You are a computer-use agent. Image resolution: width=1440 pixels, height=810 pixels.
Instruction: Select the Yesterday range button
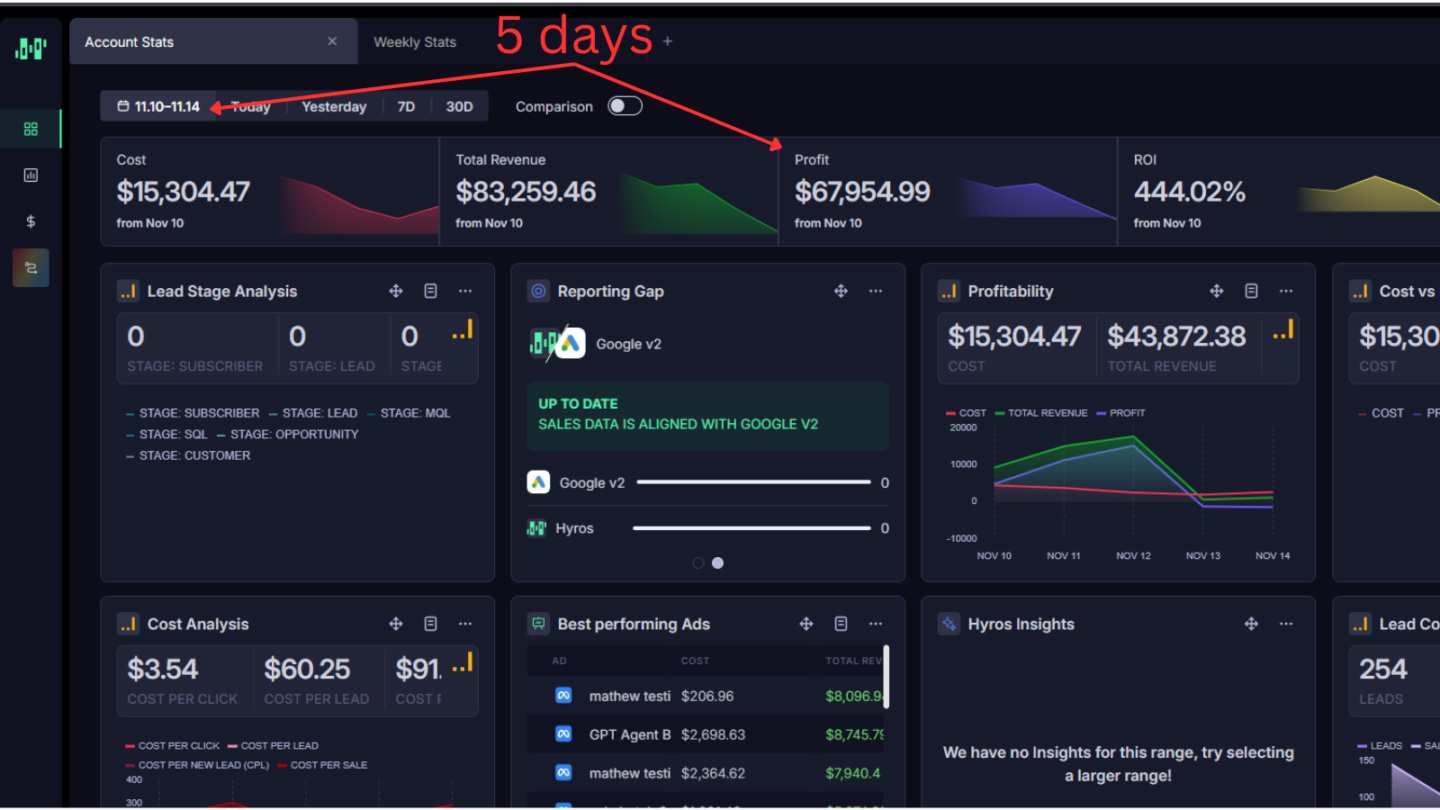pos(334,106)
